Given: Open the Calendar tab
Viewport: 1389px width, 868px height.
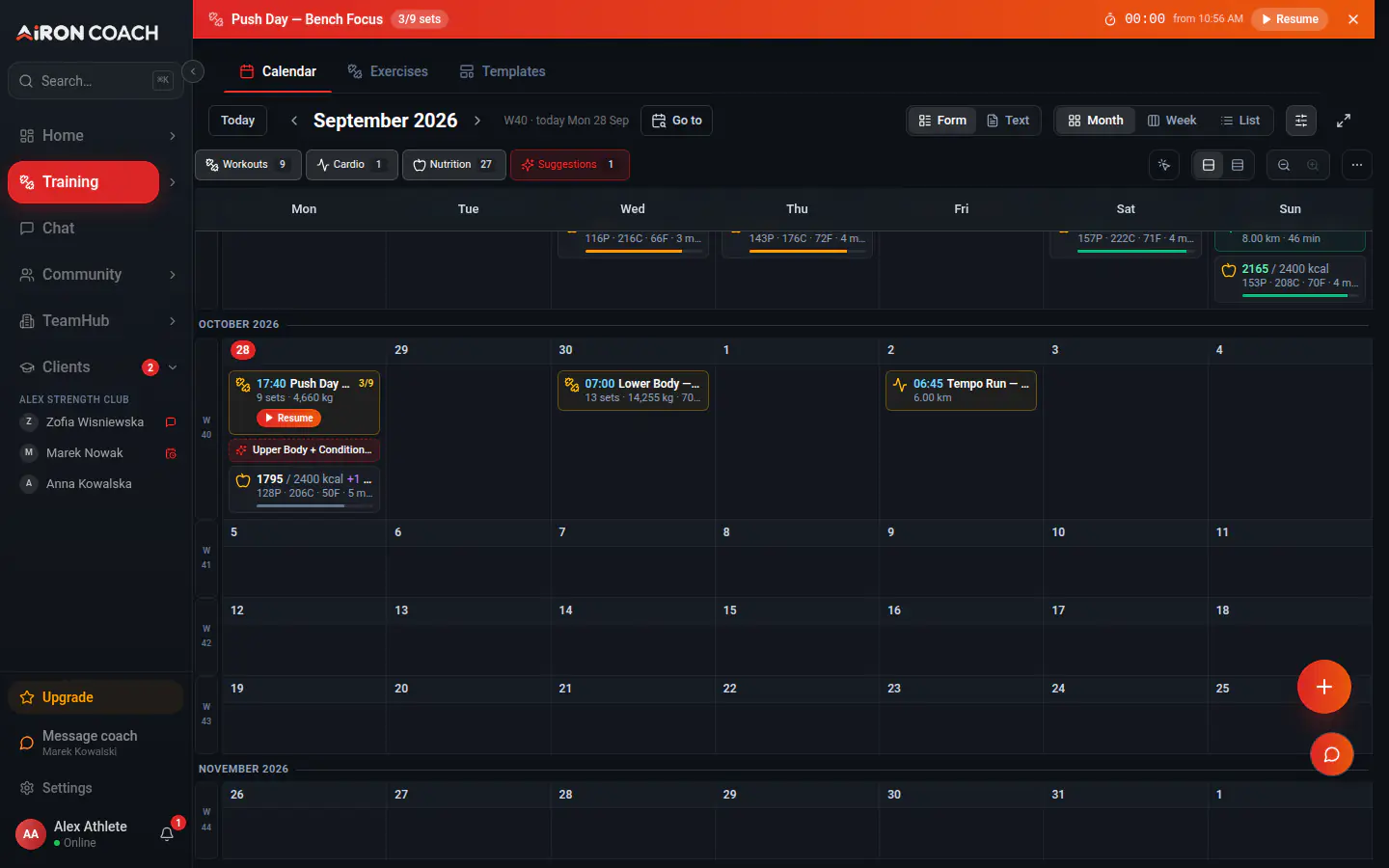Looking at the screenshot, I should coord(278,71).
